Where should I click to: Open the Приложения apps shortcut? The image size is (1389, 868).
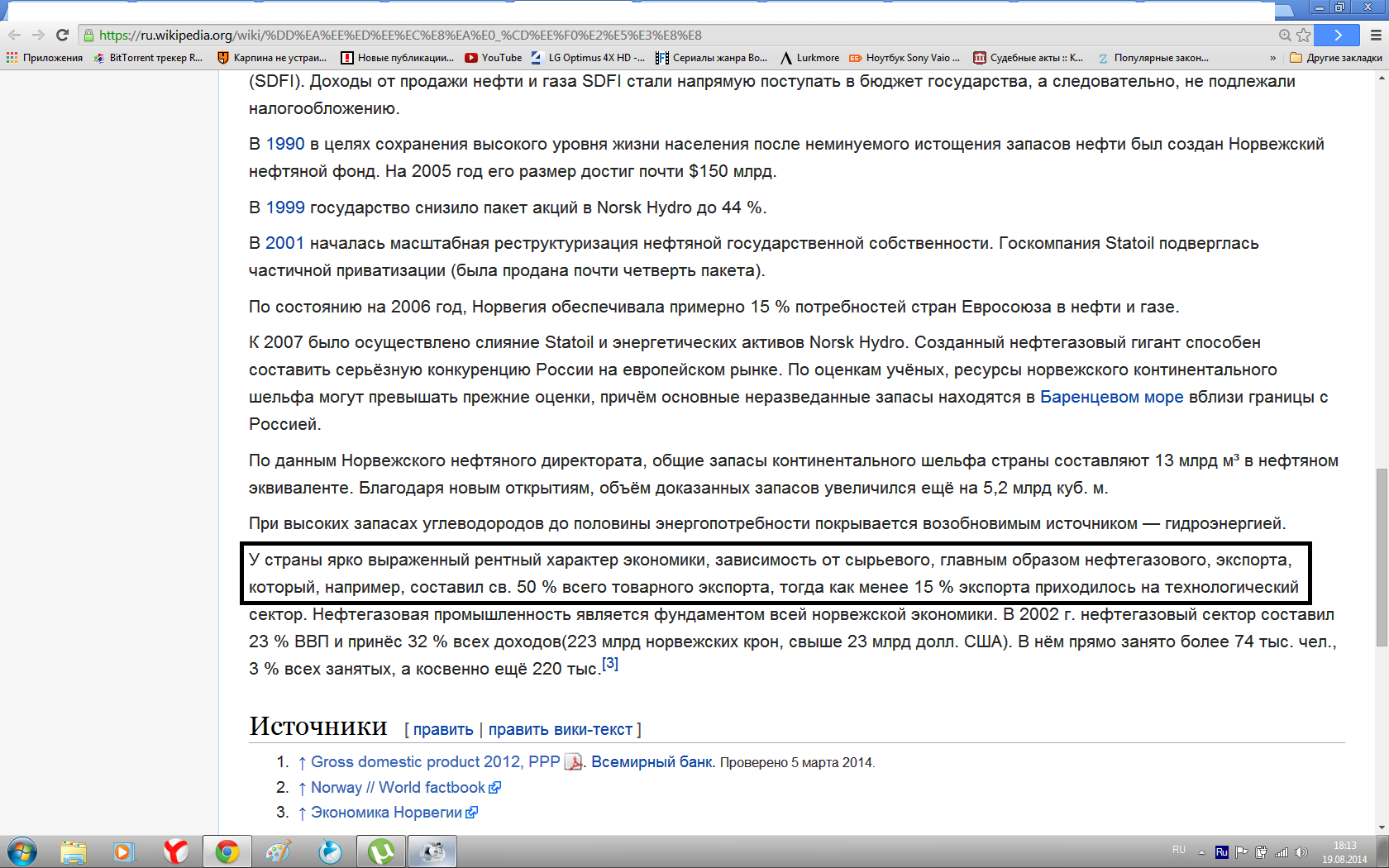(x=45, y=58)
